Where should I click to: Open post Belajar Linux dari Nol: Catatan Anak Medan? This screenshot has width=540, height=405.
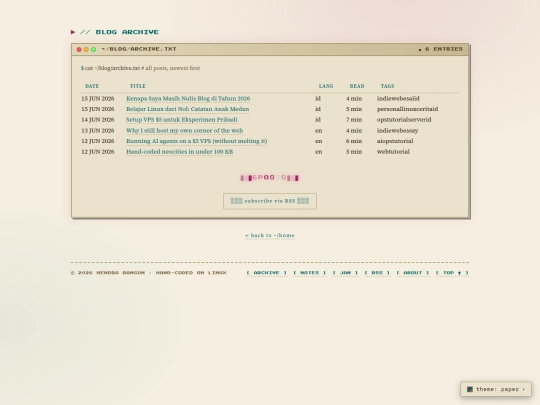pyautogui.click(x=187, y=109)
